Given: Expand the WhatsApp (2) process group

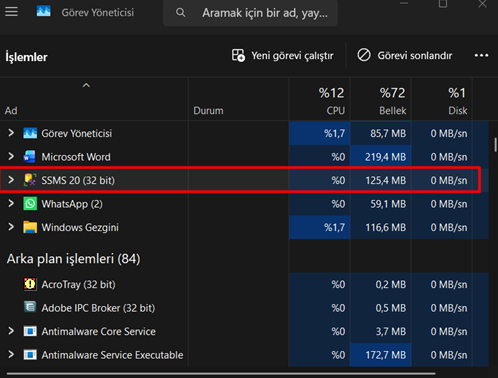Looking at the screenshot, I should pos(11,203).
